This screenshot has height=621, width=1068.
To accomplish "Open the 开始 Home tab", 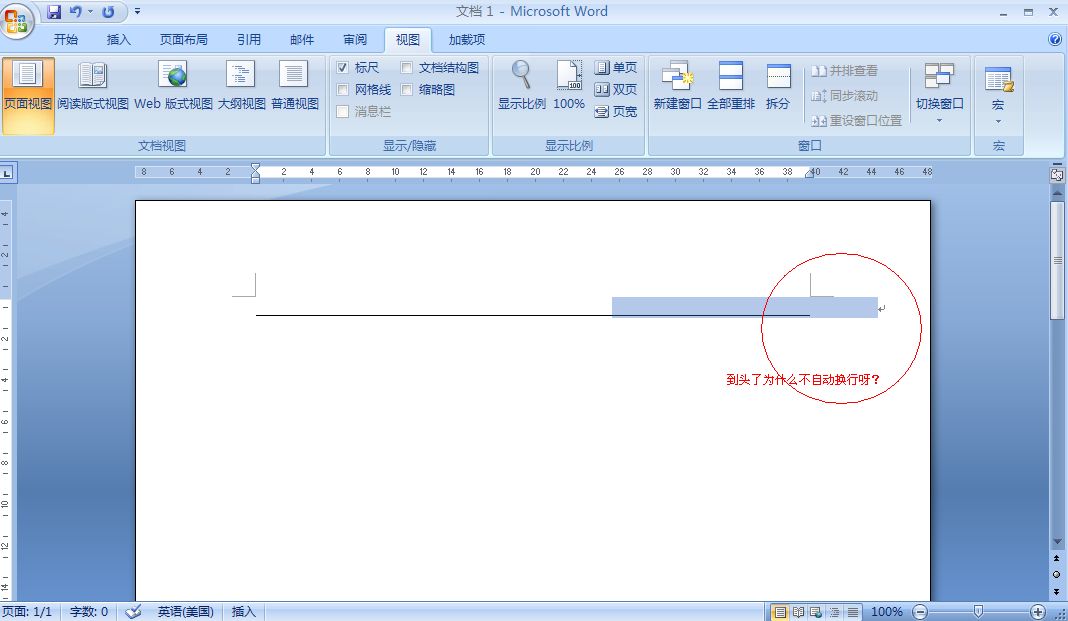I will click(x=66, y=39).
